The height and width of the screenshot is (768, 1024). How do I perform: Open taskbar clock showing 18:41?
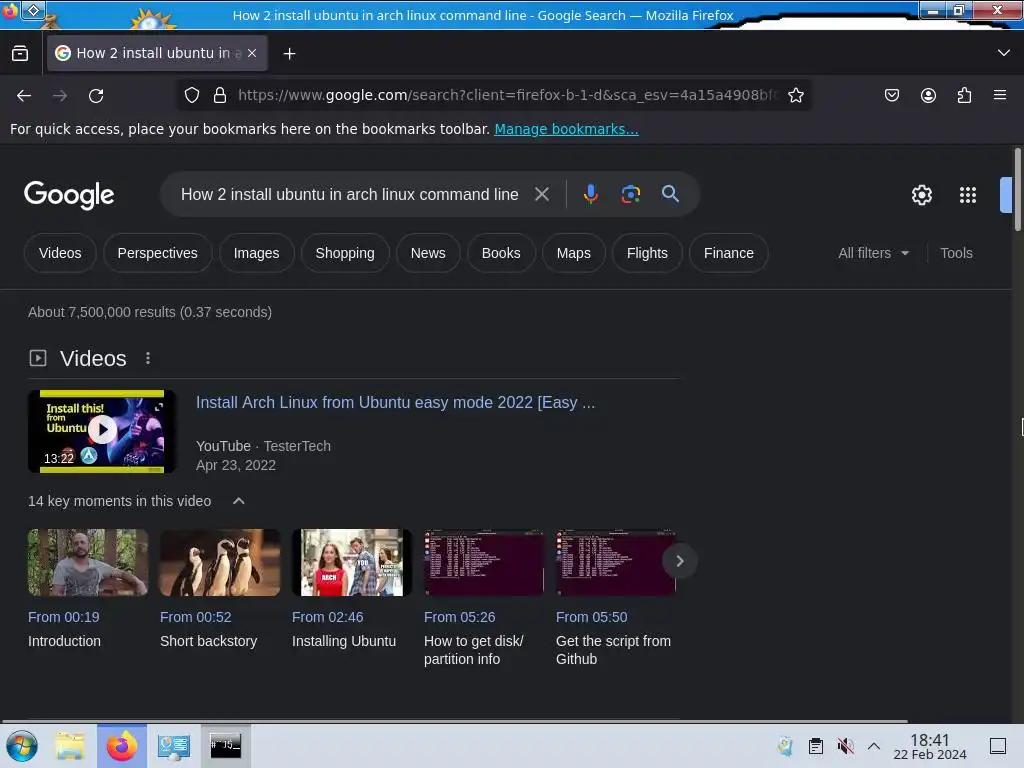click(x=929, y=746)
